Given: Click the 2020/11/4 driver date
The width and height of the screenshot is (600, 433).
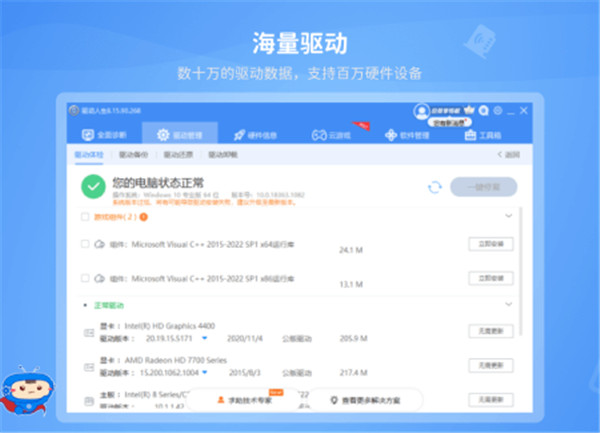Looking at the screenshot, I should tap(245, 339).
